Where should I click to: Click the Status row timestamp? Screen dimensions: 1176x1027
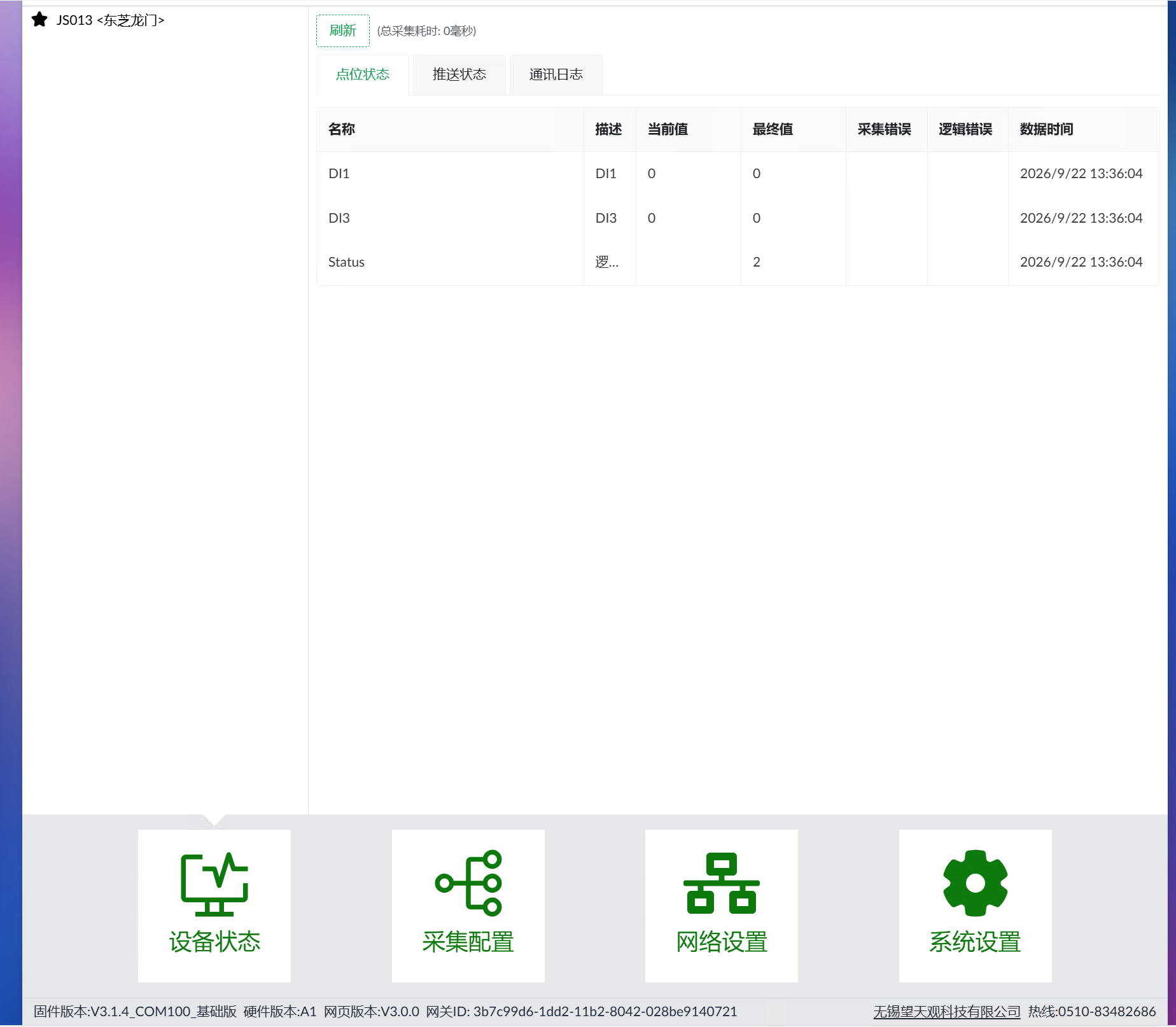tap(1081, 262)
